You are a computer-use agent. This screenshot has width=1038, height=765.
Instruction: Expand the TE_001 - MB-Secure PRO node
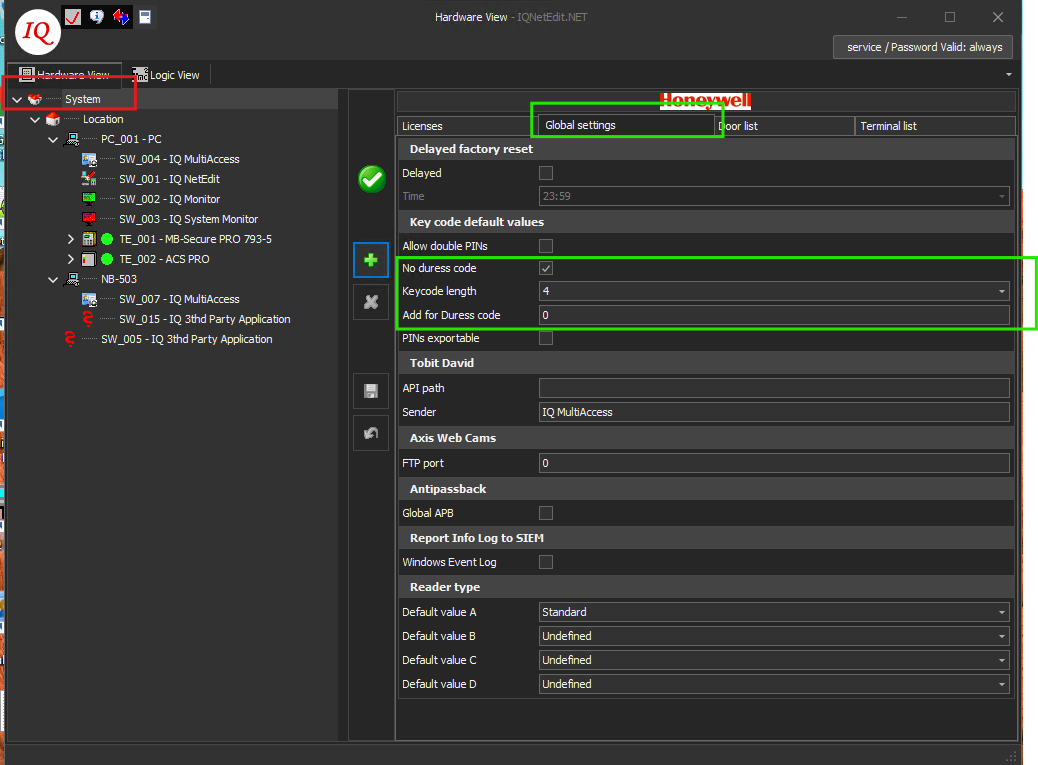pos(71,239)
